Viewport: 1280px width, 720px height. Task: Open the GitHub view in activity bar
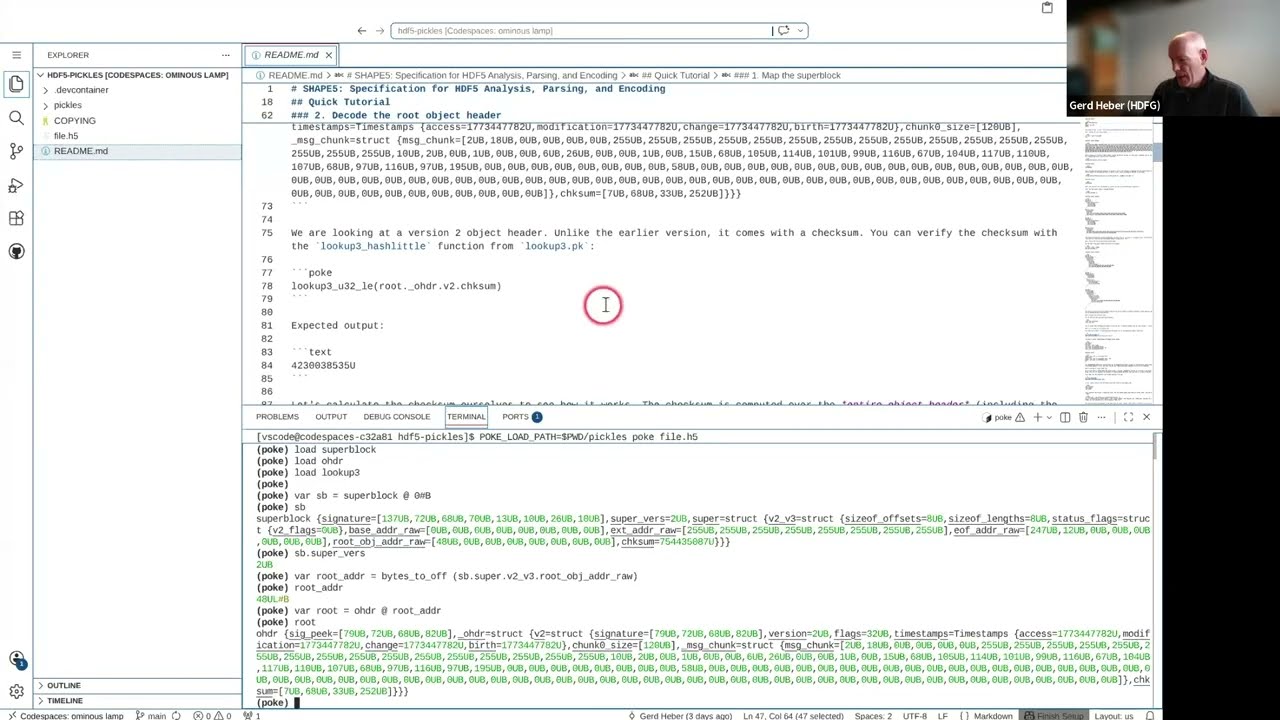tap(16, 252)
